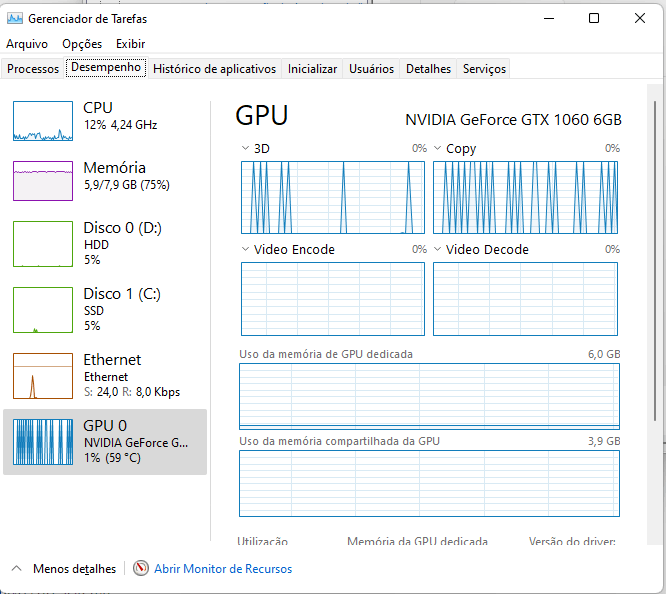
Task: Click the performance panel vertical scrollbar
Action: point(655,261)
